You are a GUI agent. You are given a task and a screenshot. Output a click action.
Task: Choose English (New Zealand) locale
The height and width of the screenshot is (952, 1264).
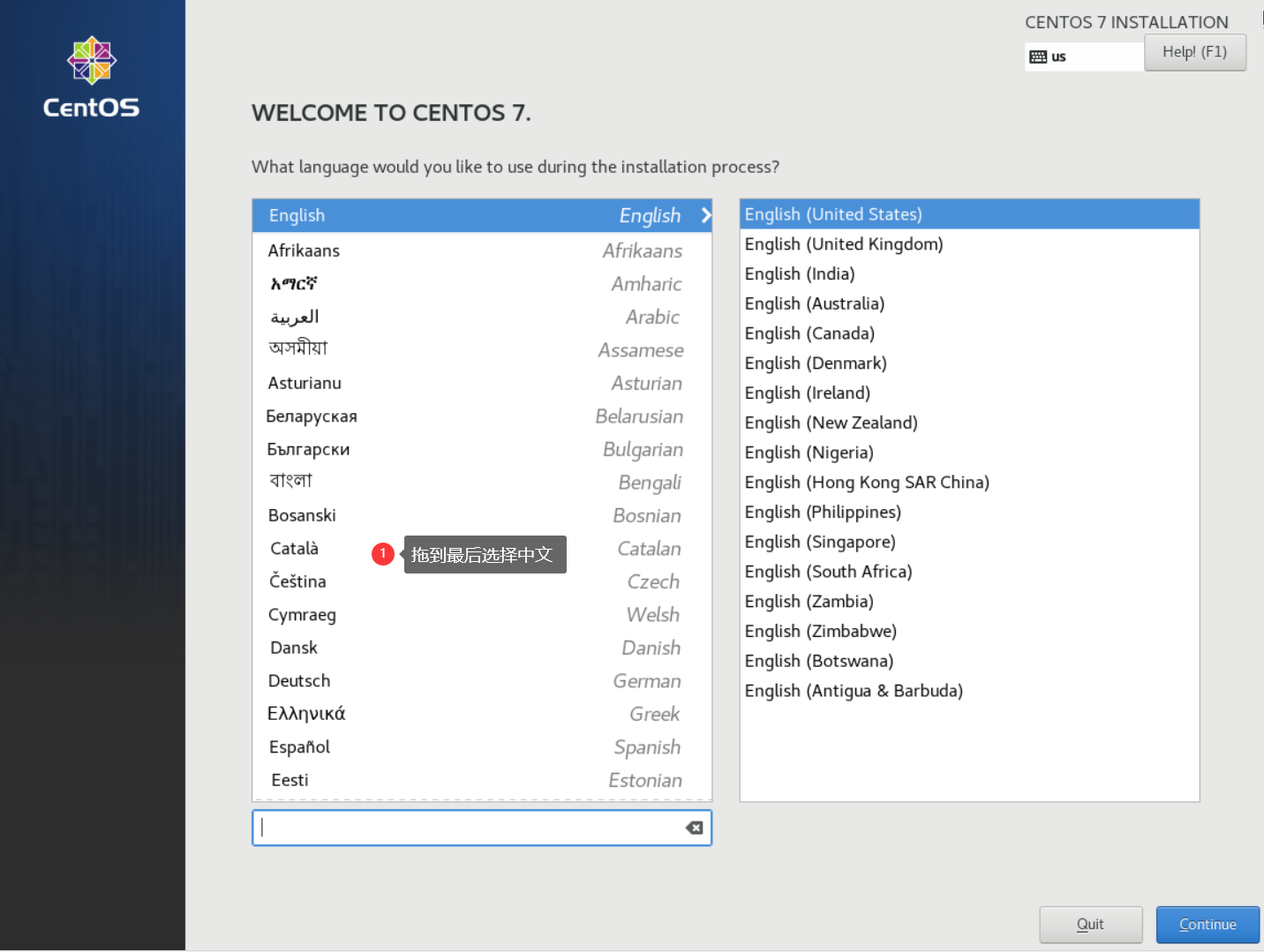pyautogui.click(x=969, y=423)
